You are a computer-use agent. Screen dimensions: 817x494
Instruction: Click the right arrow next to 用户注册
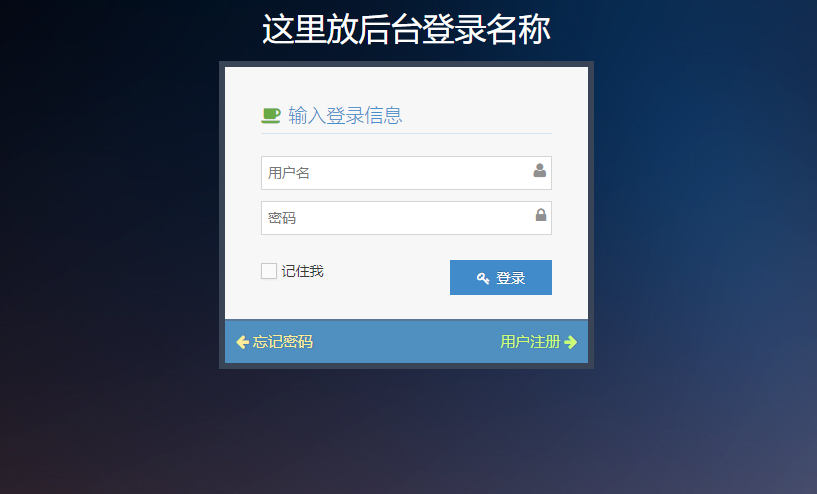571,342
